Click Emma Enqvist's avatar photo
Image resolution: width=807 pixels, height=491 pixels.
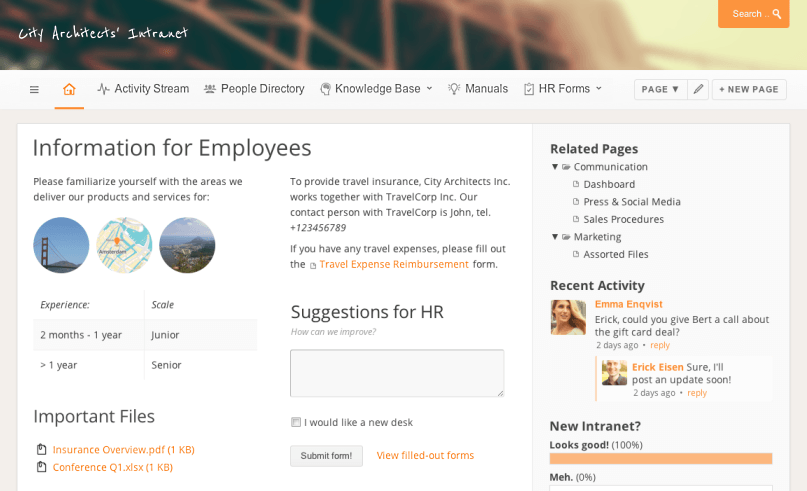click(568, 318)
